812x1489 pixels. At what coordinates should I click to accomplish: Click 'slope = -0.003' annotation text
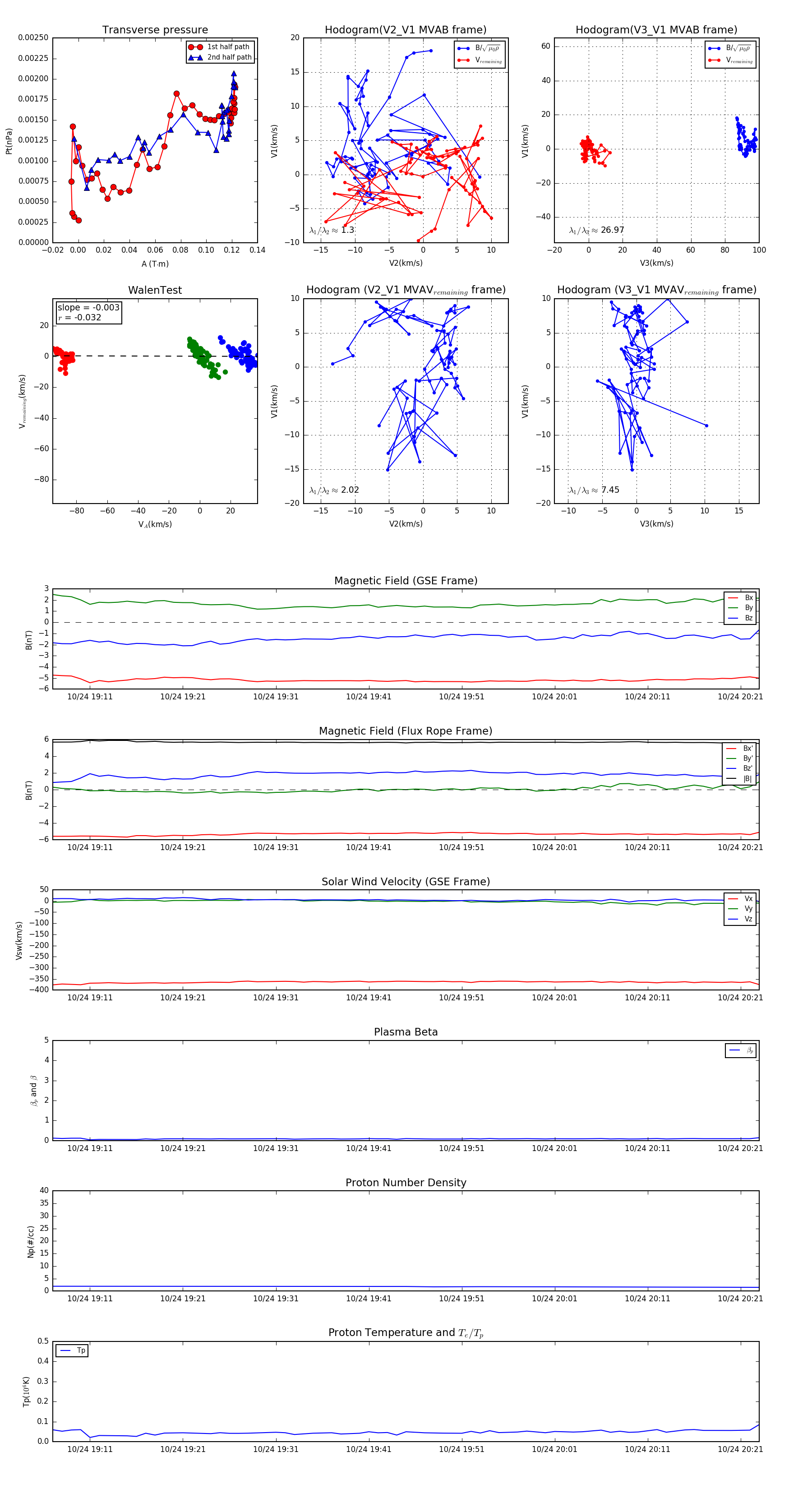(x=88, y=308)
